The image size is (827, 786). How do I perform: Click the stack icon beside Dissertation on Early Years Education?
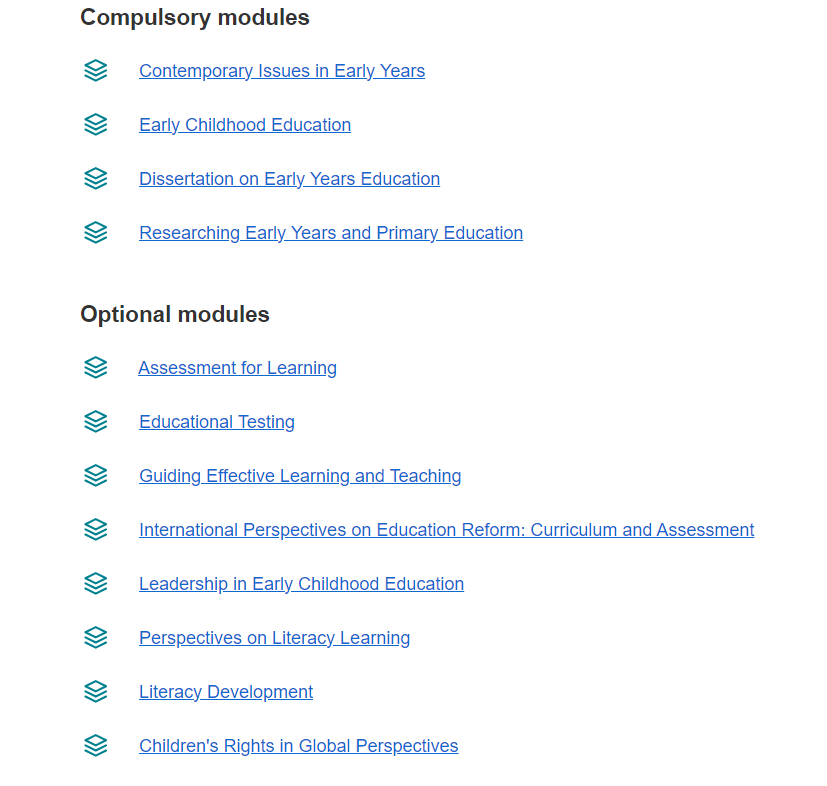(x=95, y=179)
